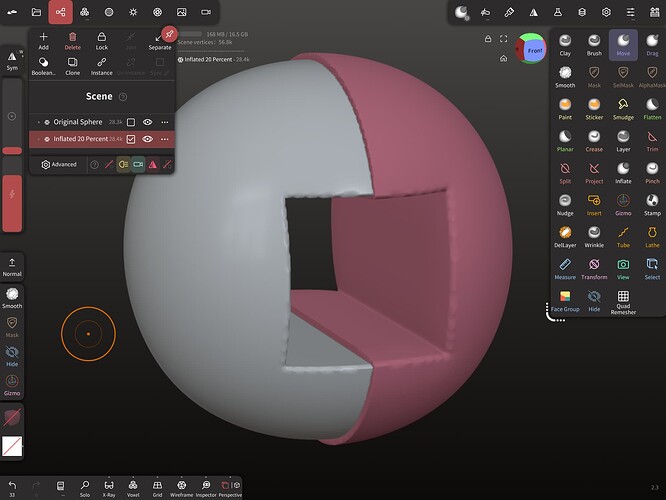Select the Layer tool
The width and height of the screenshot is (666, 500).
click(x=623, y=141)
